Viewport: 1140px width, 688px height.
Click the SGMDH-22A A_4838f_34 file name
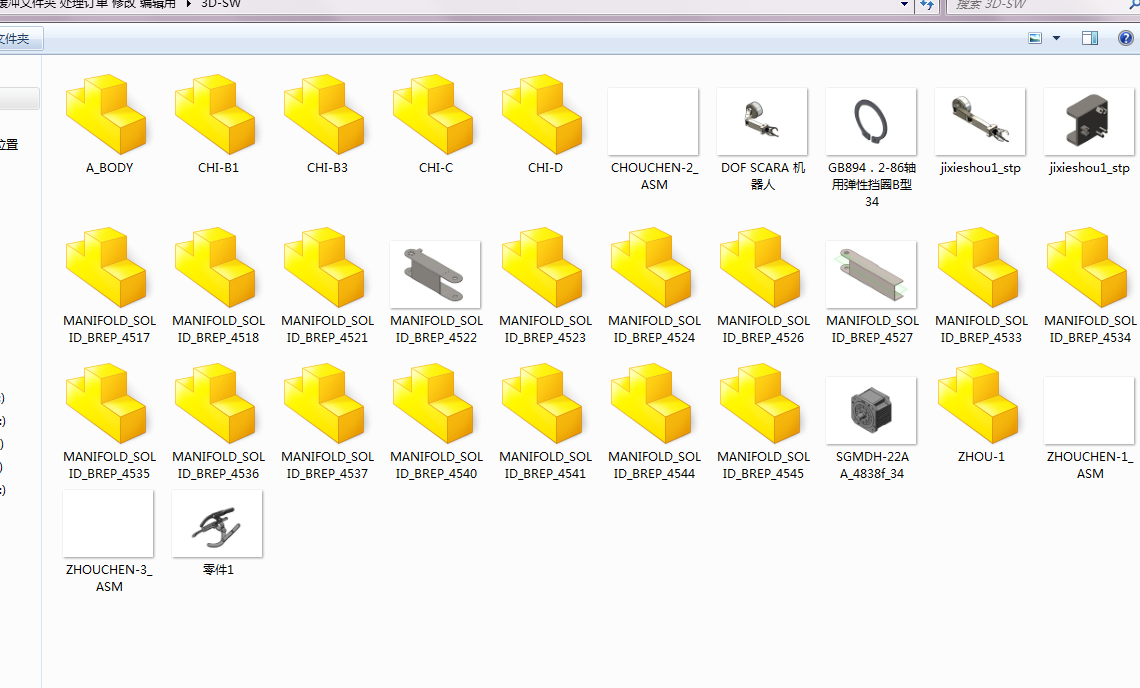872,465
